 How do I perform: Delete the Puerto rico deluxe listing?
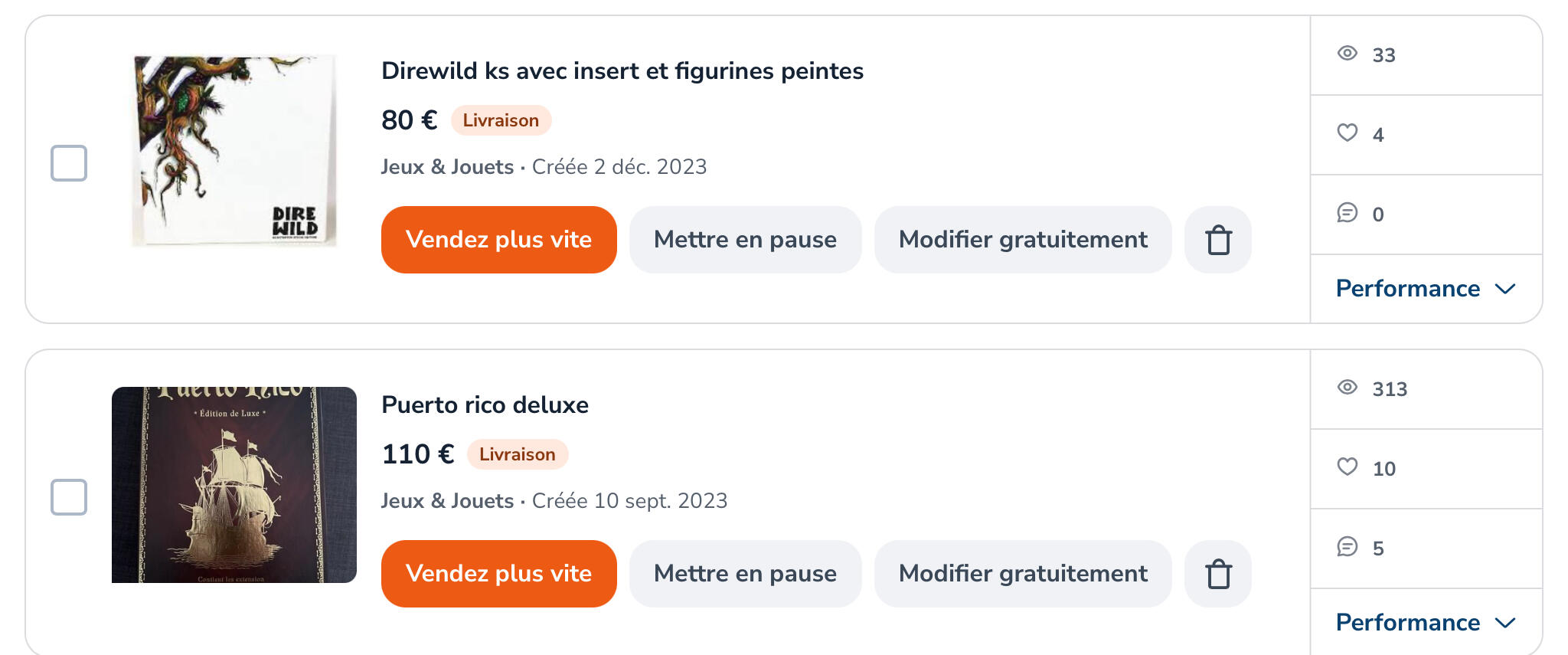coord(1218,574)
